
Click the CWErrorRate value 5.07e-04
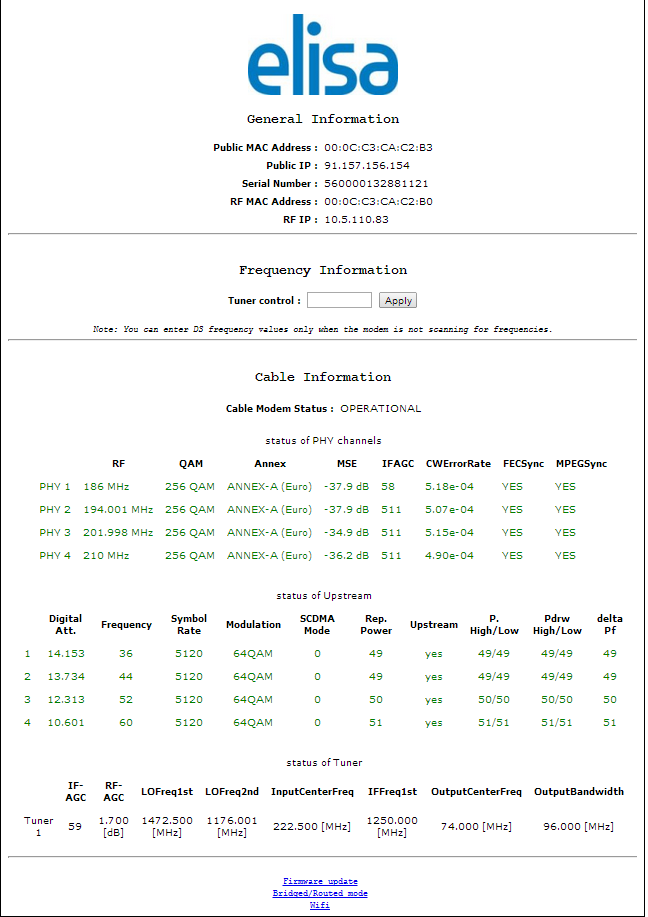[x=449, y=509]
